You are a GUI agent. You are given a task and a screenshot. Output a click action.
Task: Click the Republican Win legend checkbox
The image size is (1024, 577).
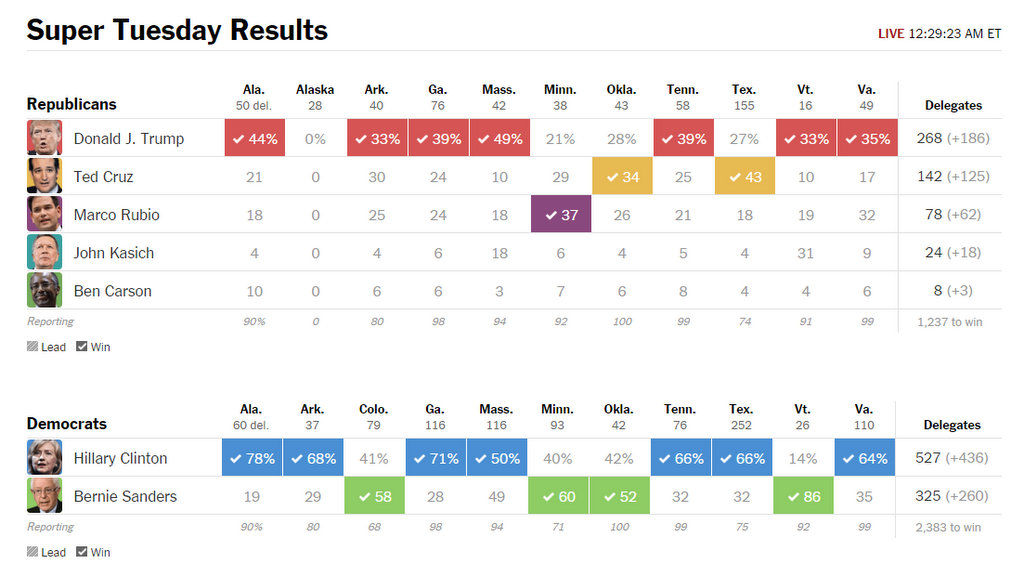tap(82, 347)
